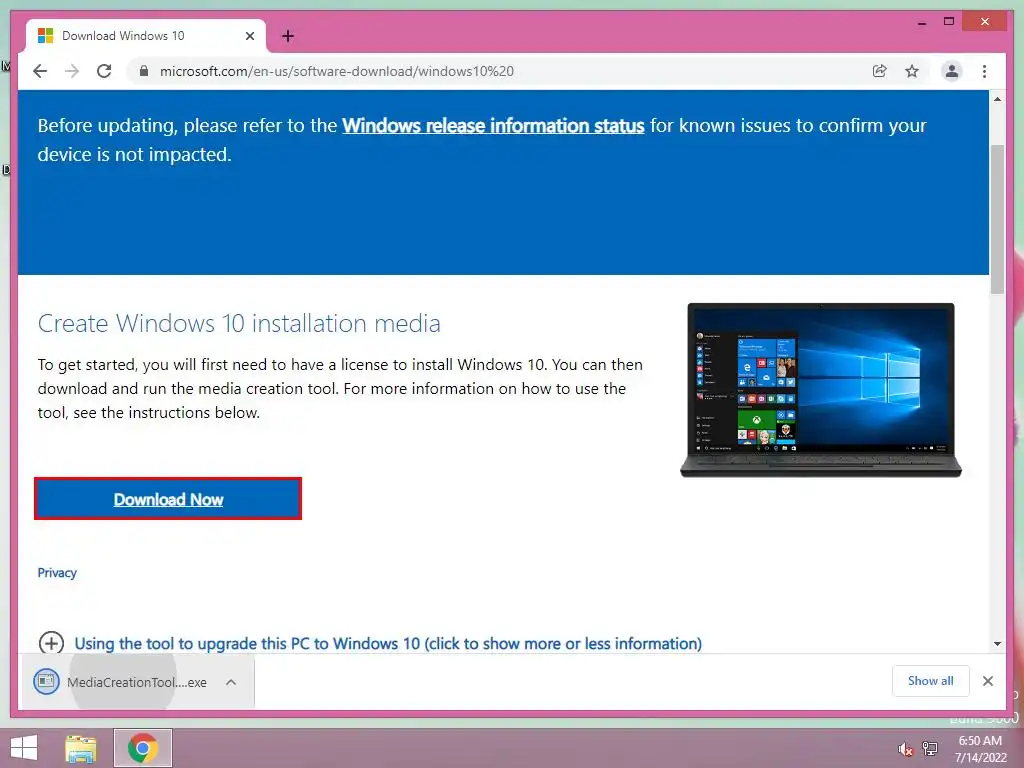
Task: Close the Download Windows 10 tab
Action: point(249,36)
